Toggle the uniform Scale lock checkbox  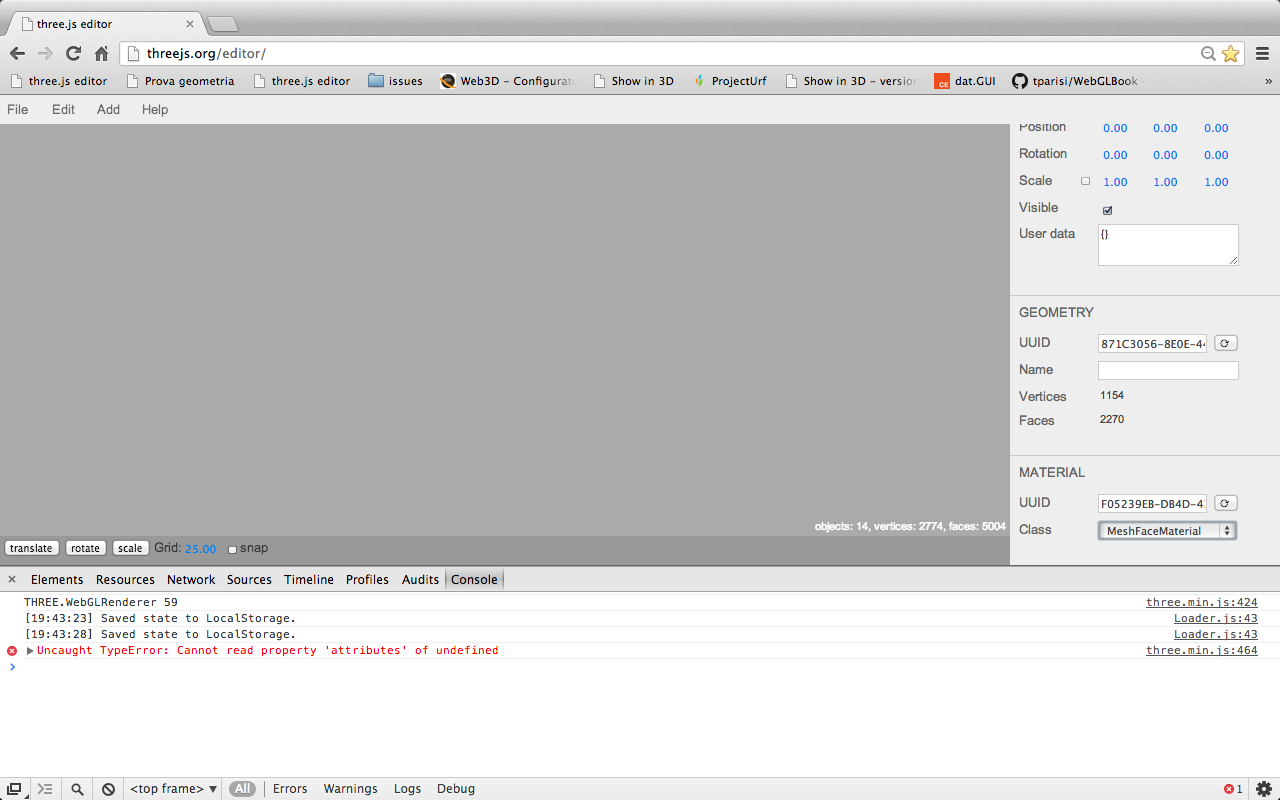1085,181
